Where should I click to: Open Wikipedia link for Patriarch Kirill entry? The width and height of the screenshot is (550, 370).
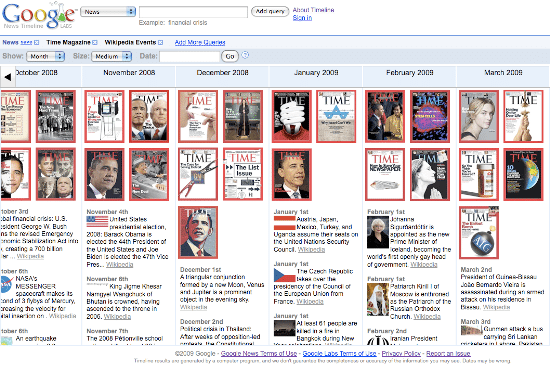(427, 316)
